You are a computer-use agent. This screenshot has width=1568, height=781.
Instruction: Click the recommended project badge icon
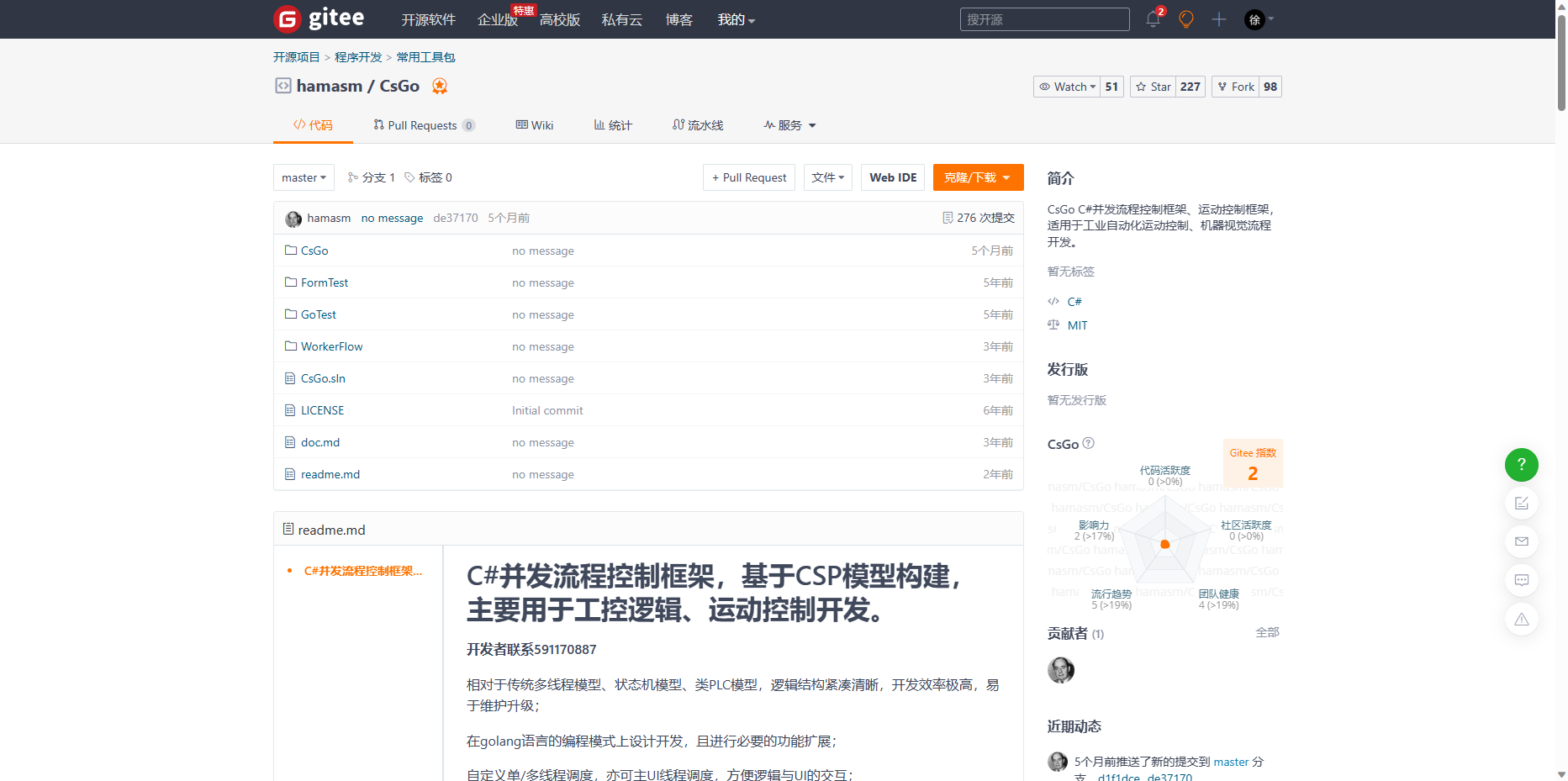tap(439, 86)
